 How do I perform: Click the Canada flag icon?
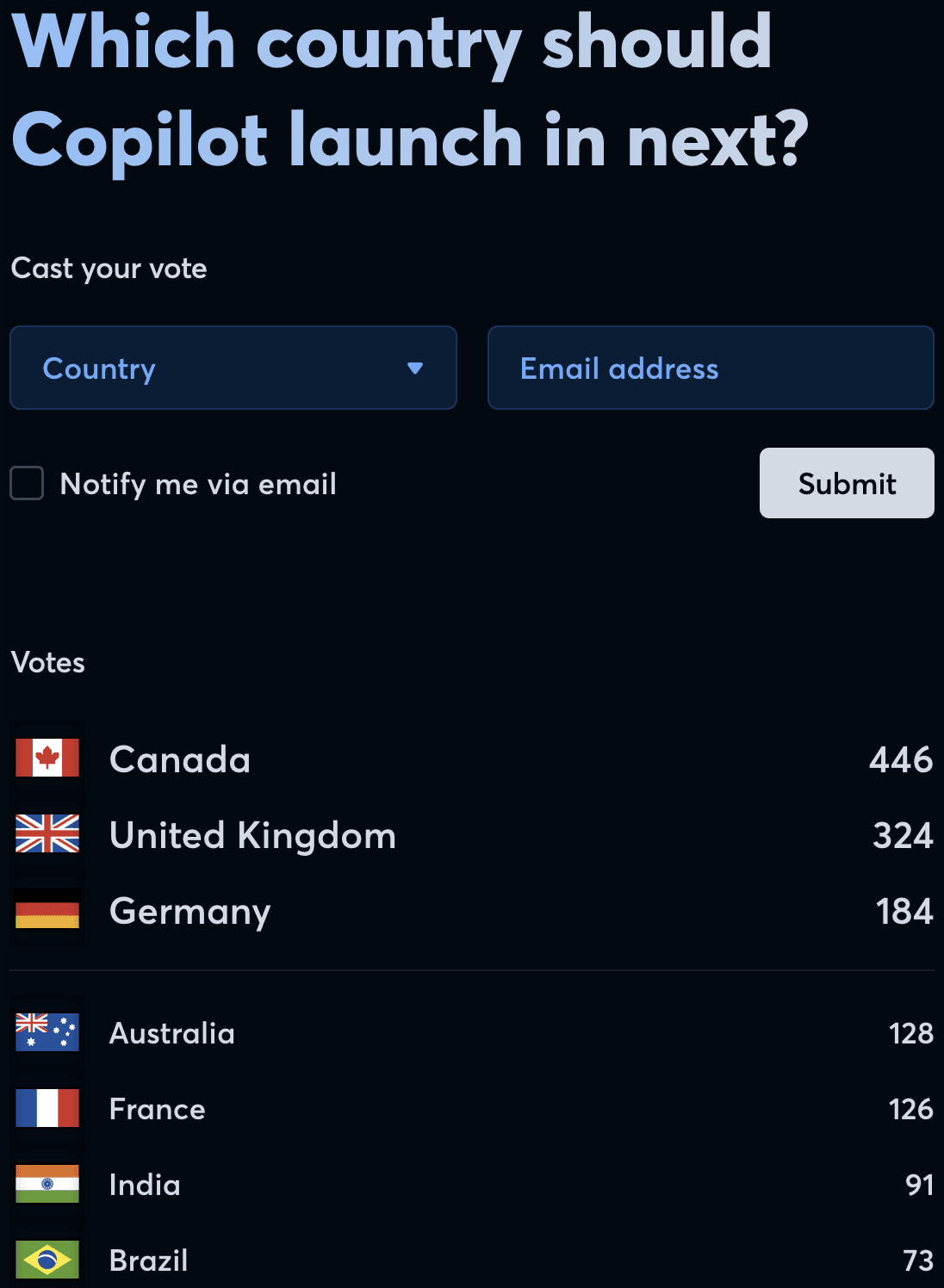(x=47, y=759)
